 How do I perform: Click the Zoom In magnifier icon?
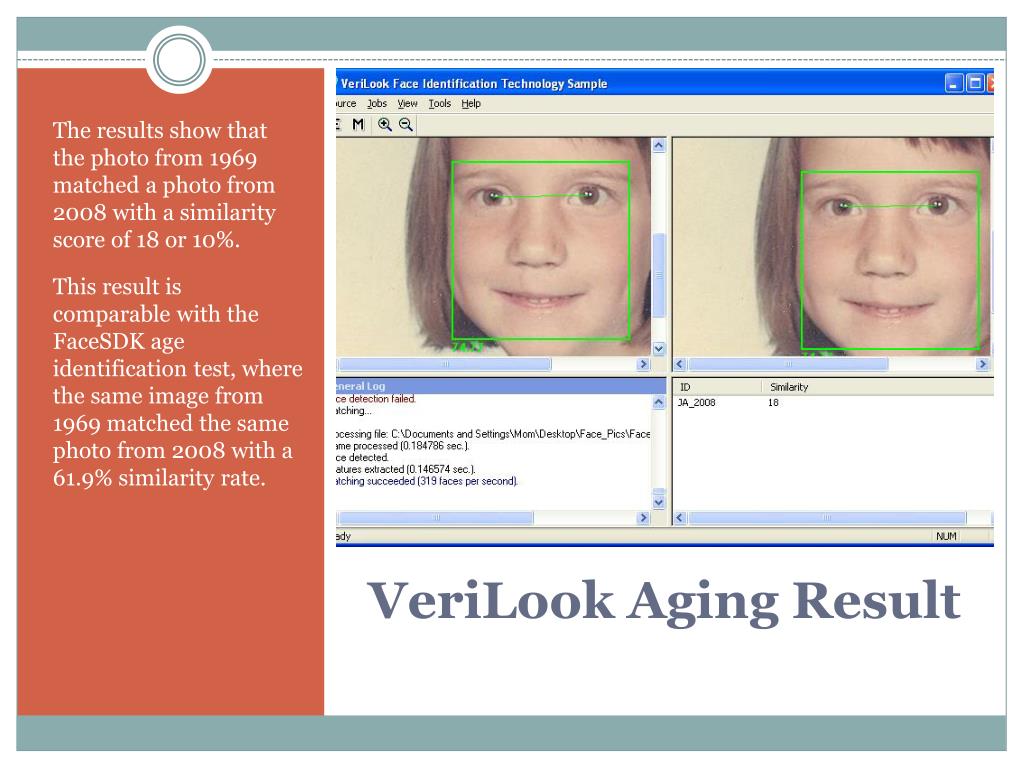click(x=385, y=124)
